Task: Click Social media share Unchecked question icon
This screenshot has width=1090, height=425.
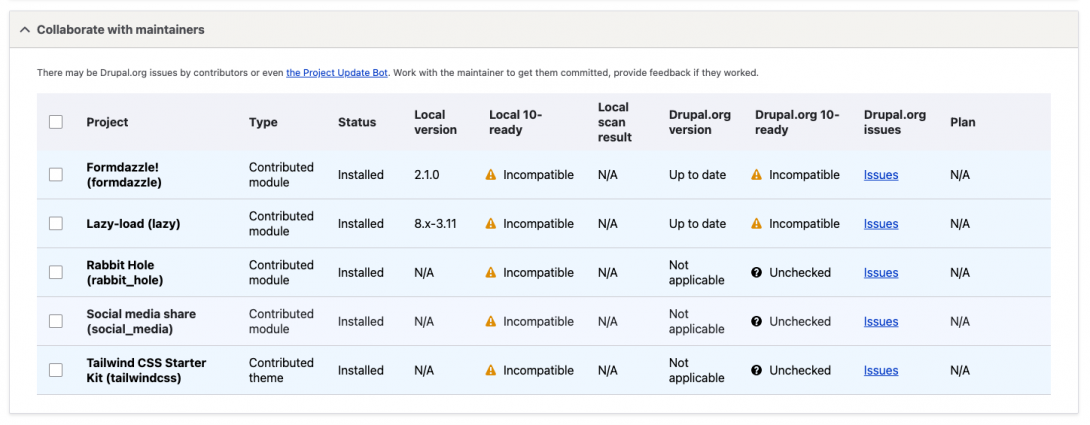Action: [757, 322]
